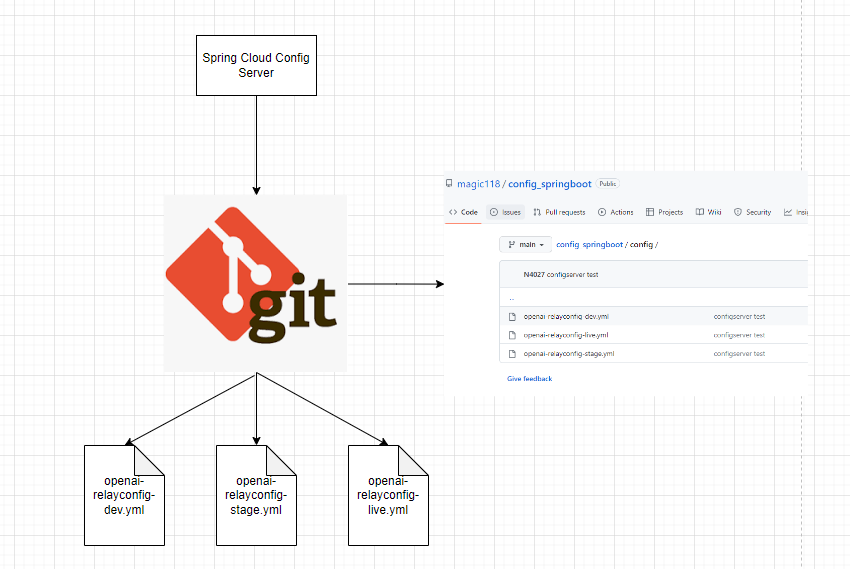
Task: Click the Code angle-bracket icon
Action: (453, 212)
